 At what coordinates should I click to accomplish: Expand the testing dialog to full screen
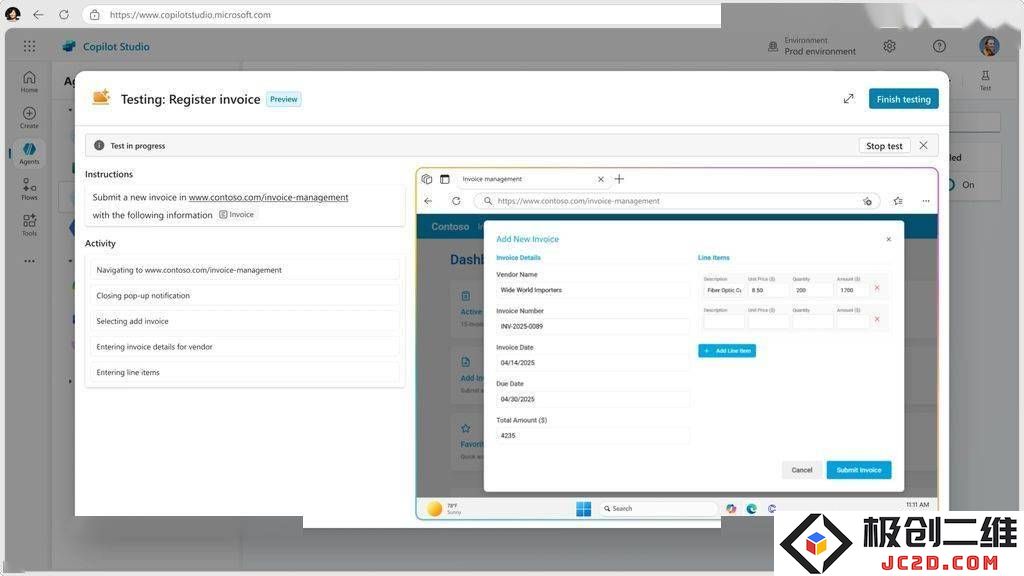pos(848,99)
